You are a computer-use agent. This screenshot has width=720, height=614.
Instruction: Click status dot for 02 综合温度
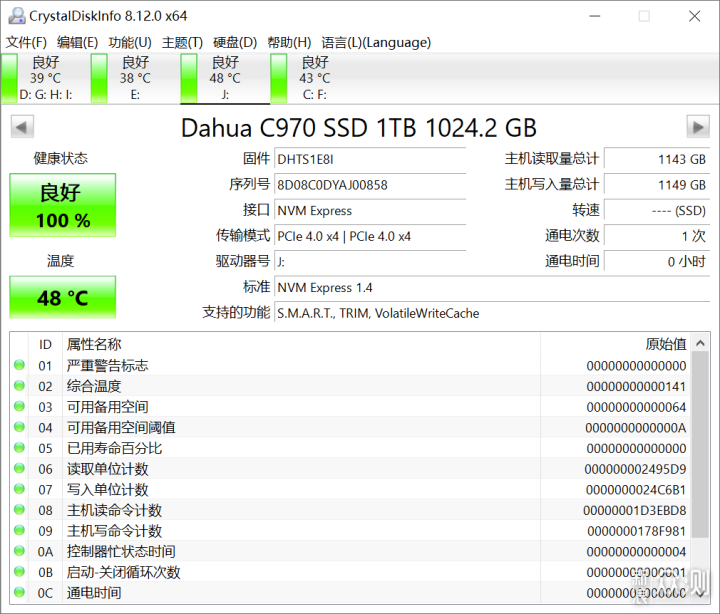pos(19,386)
